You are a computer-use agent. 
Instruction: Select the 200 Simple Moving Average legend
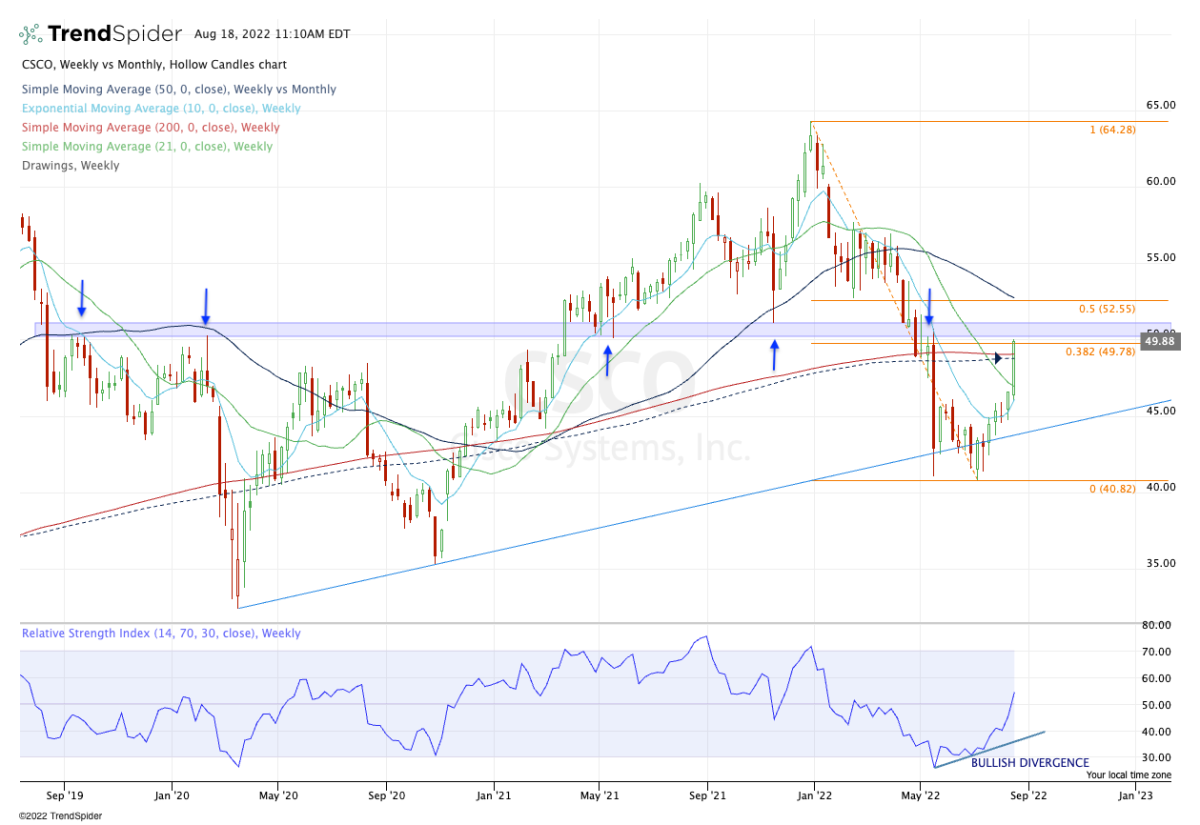[150, 128]
